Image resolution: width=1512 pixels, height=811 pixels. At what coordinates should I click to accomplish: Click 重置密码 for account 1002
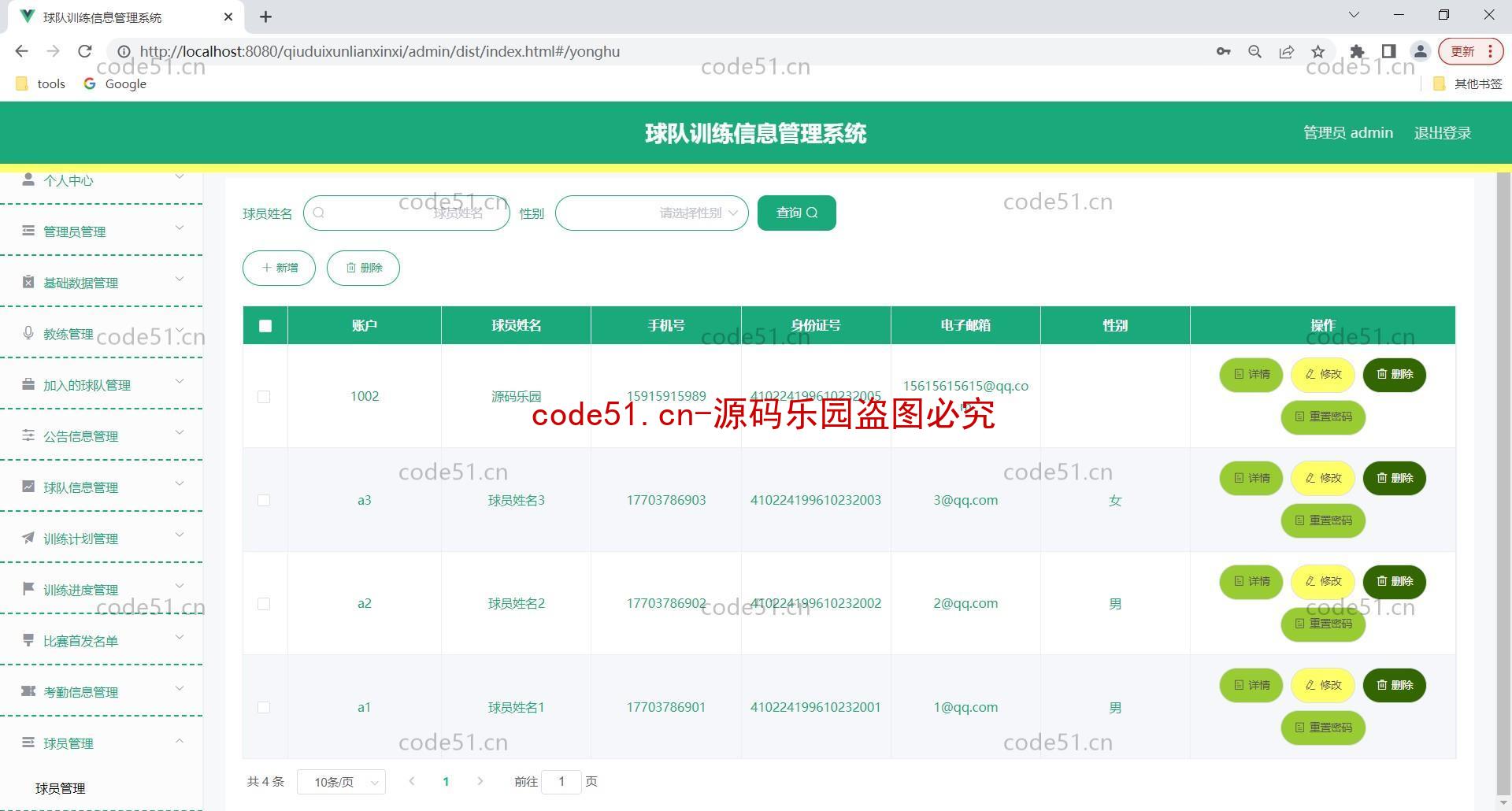tap(1323, 417)
